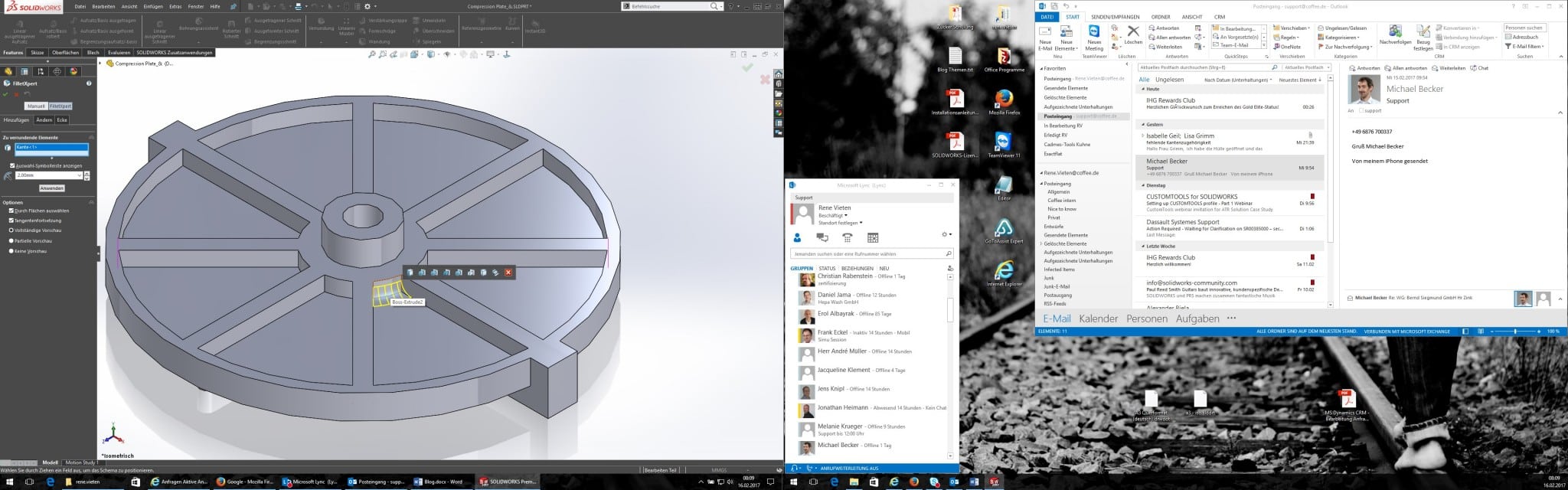Screen dimensions: 1568x490
Task: Click the FilletXpert help icon
Action: pyautogui.click(x=89, y=83)
